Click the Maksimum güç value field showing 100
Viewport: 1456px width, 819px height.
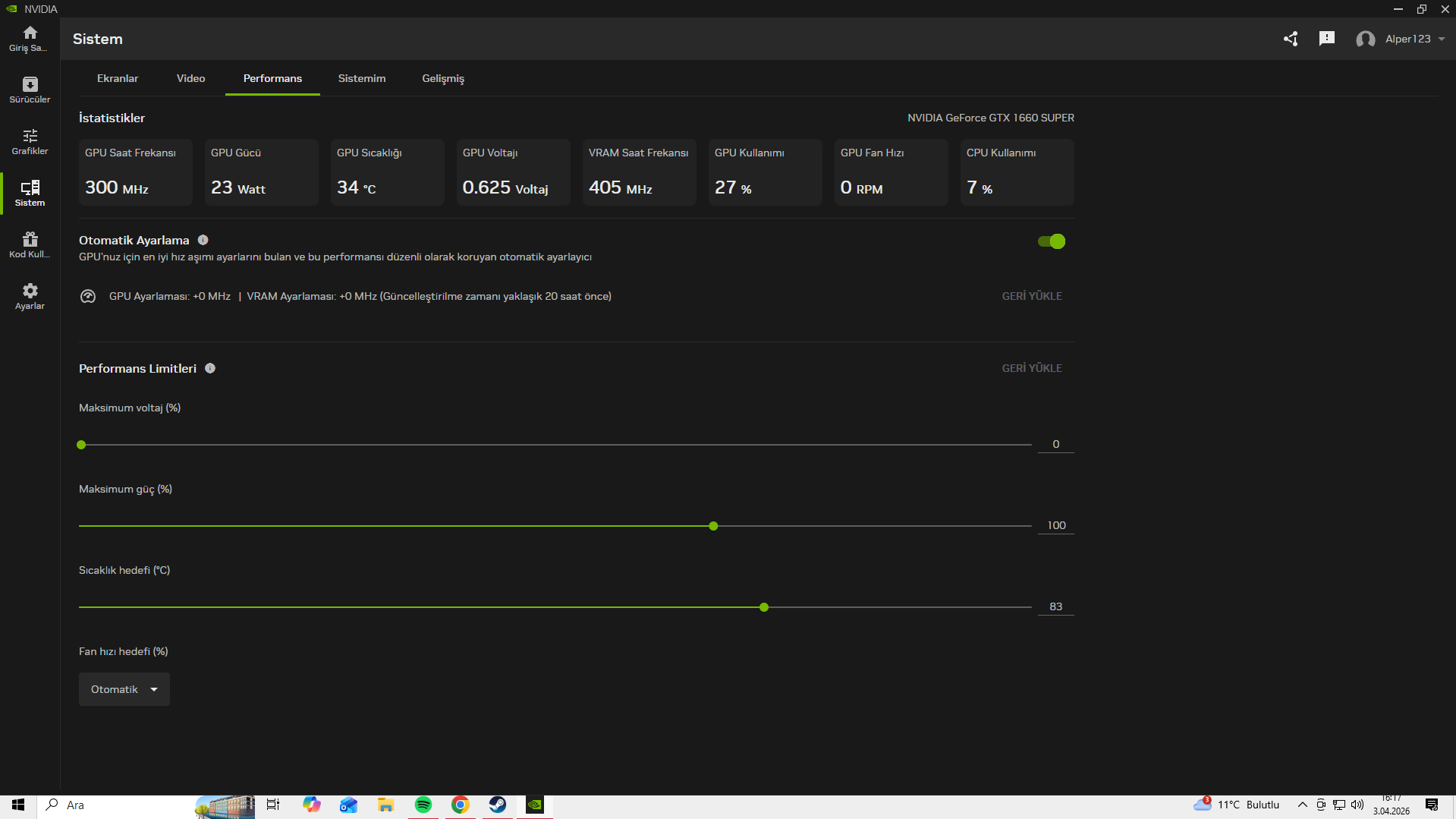tap(1055, 525)
